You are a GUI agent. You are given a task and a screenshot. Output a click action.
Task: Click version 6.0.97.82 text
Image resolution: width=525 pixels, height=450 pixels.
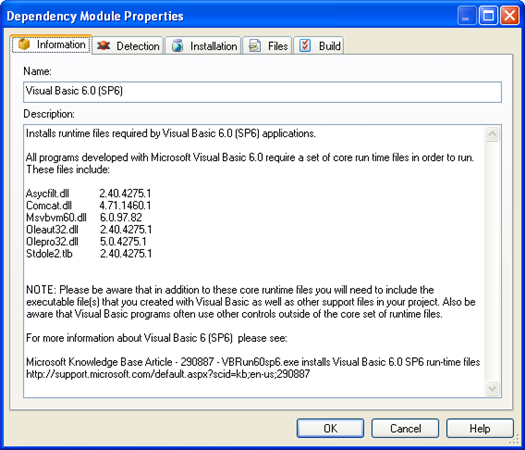(x=121, y=218)
